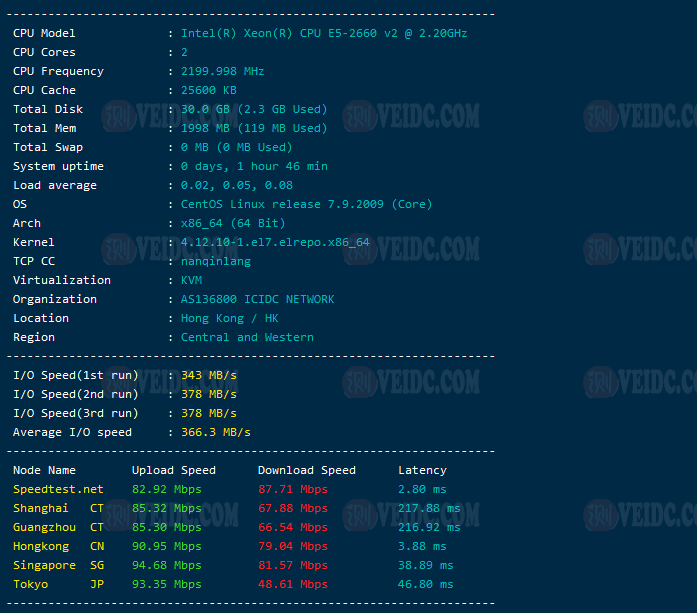Select Average I/O speed value 366.3 MB/s
Viewport: 697px width, 613px height.
tap(216, 433)
